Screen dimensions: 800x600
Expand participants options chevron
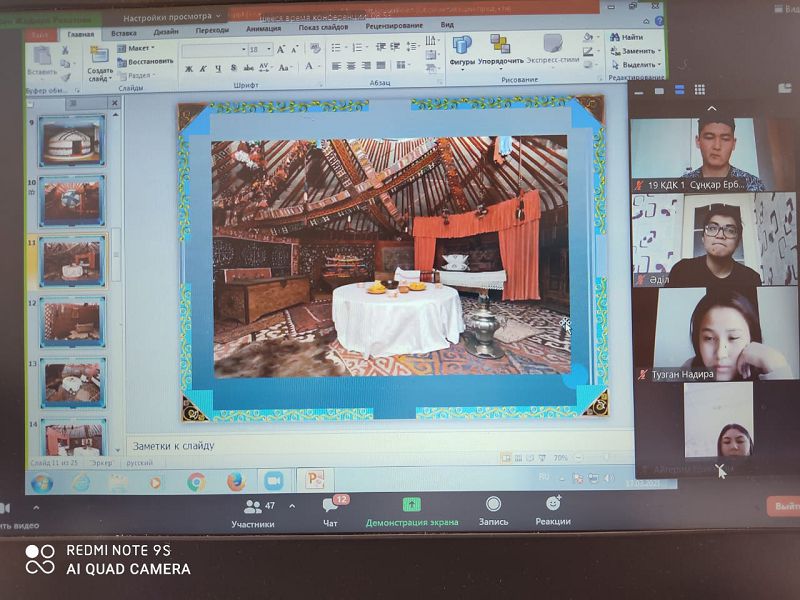click(292, 506)
